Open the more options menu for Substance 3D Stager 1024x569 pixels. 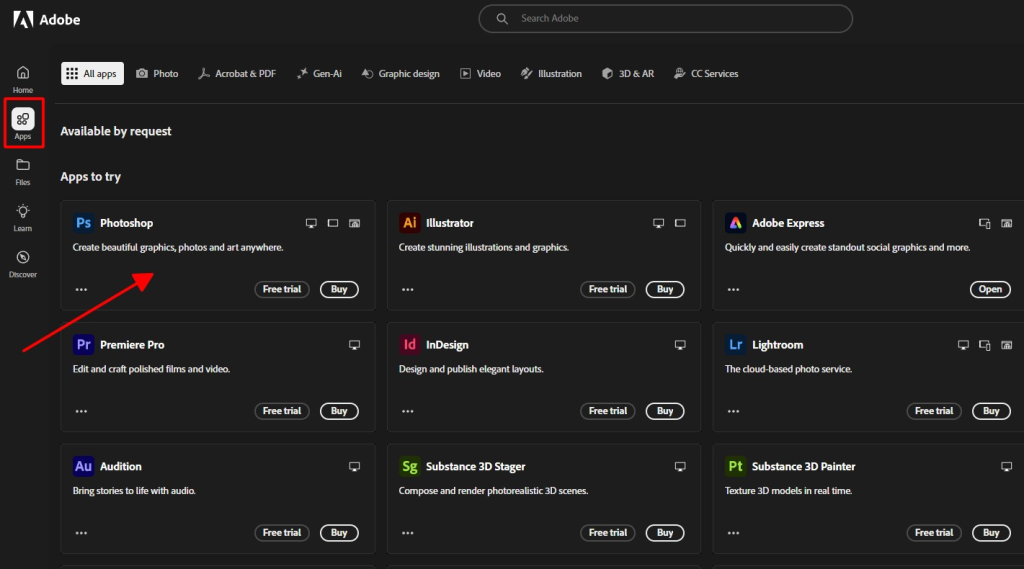408,532
